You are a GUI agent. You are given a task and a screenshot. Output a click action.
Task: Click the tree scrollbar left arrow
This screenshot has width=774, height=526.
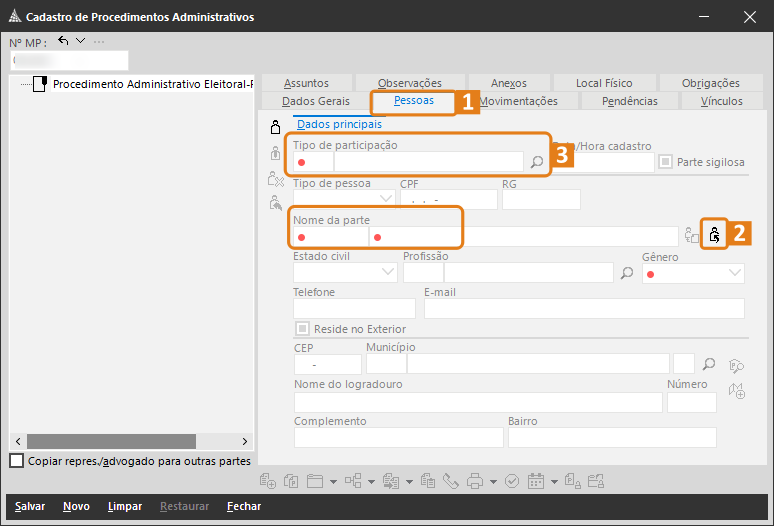click(x=18, y=441)
